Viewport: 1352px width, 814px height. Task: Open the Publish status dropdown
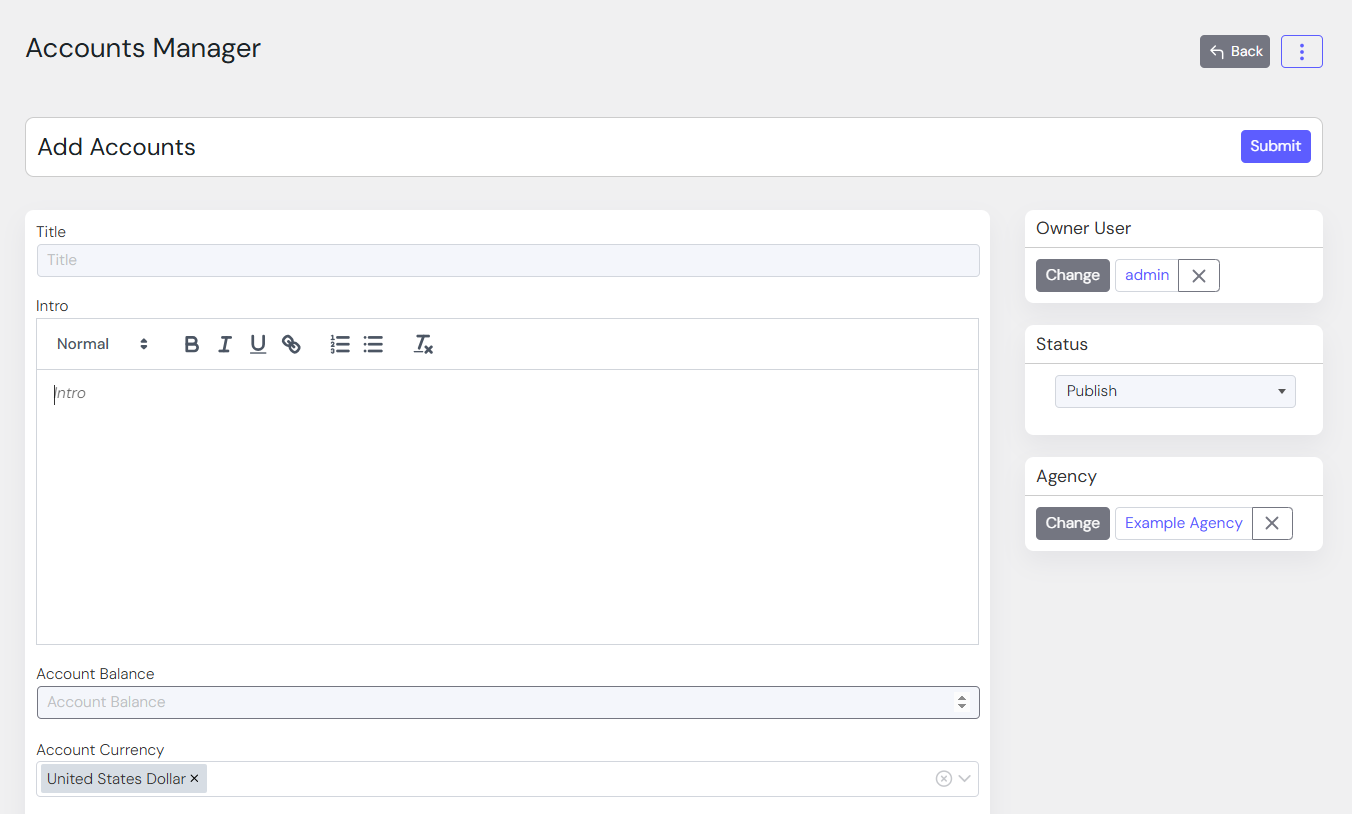1174,391
